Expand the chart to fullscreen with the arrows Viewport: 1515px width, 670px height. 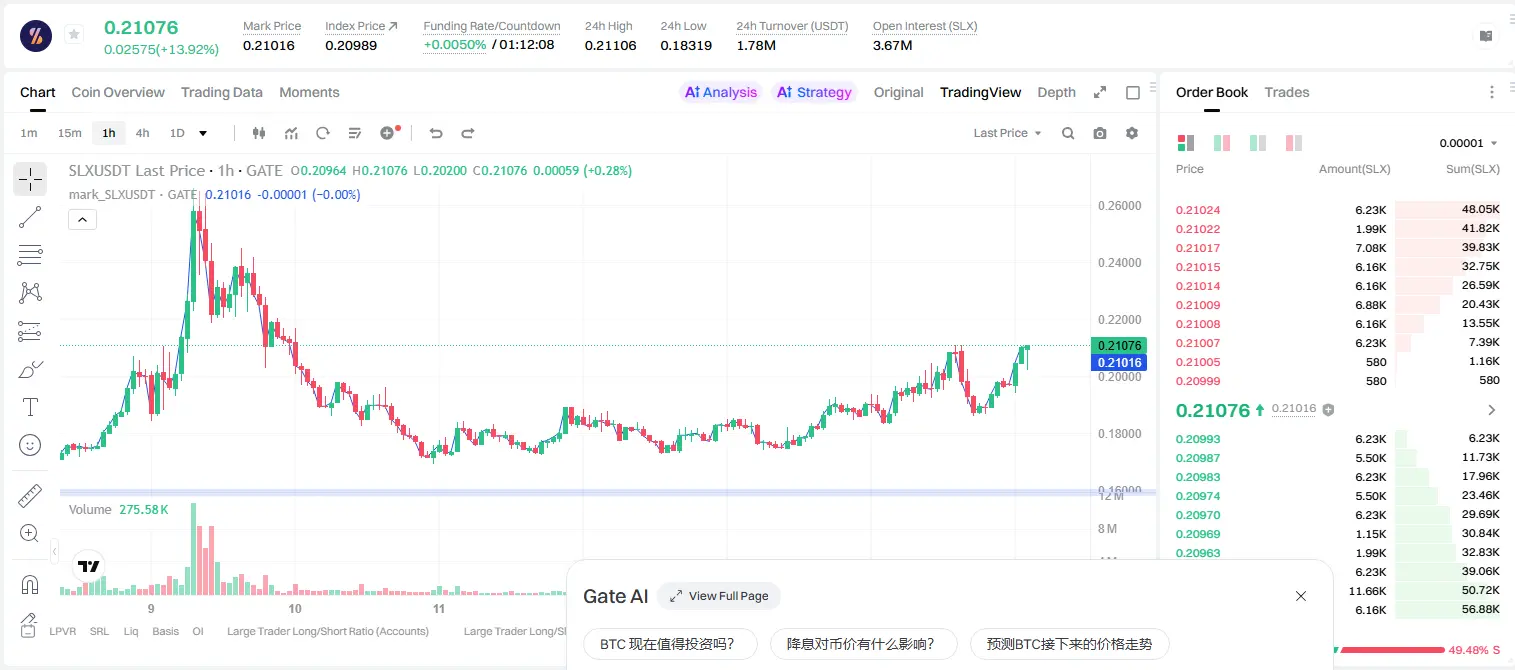(1100, 92)
